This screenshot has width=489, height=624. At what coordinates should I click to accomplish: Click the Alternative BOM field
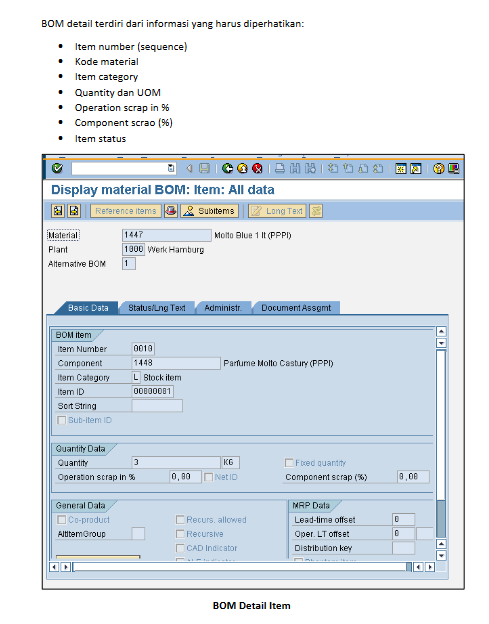tap(129, 263)
